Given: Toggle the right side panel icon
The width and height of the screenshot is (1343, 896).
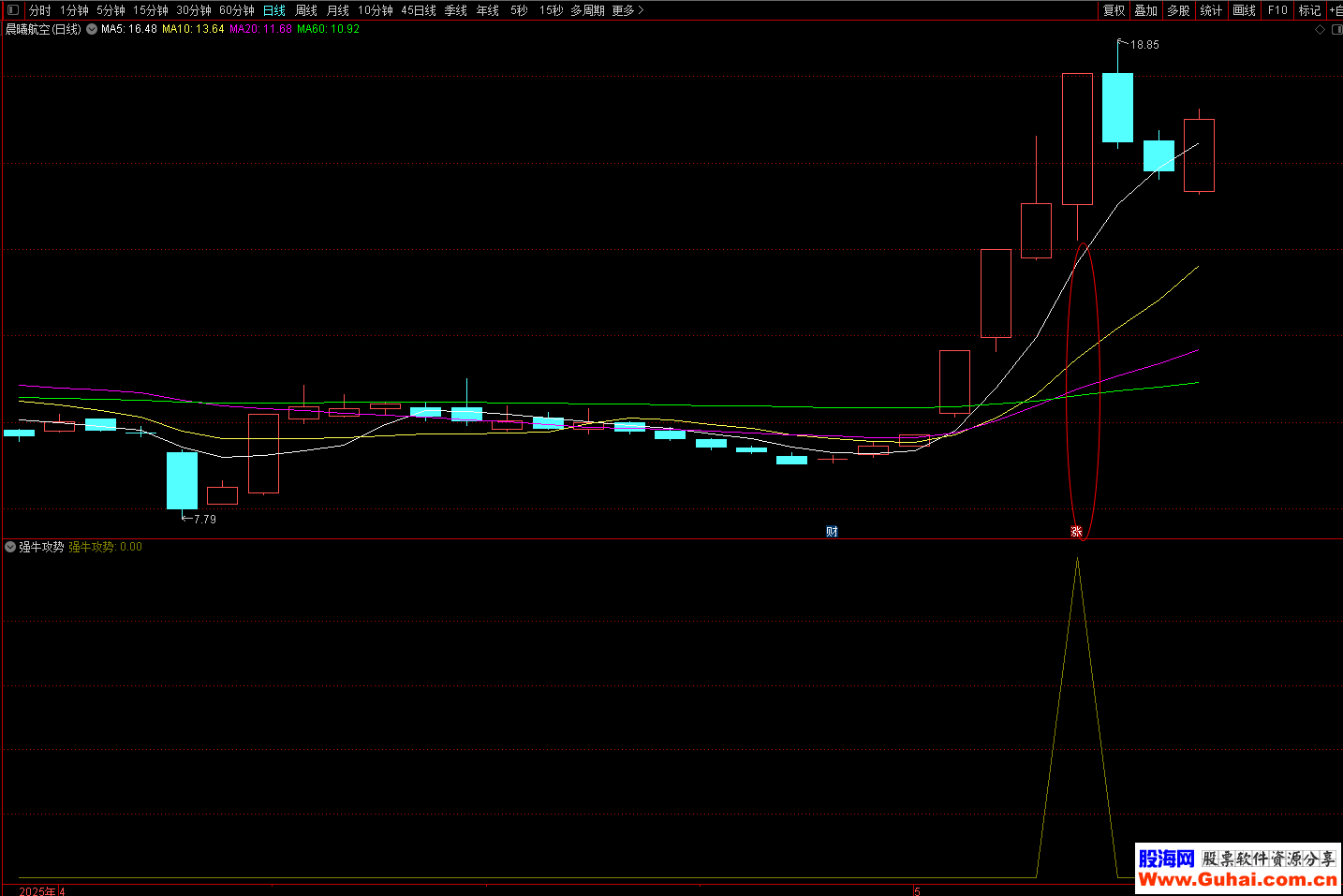Looking at the screenshot, I should tap(1337, 29).
